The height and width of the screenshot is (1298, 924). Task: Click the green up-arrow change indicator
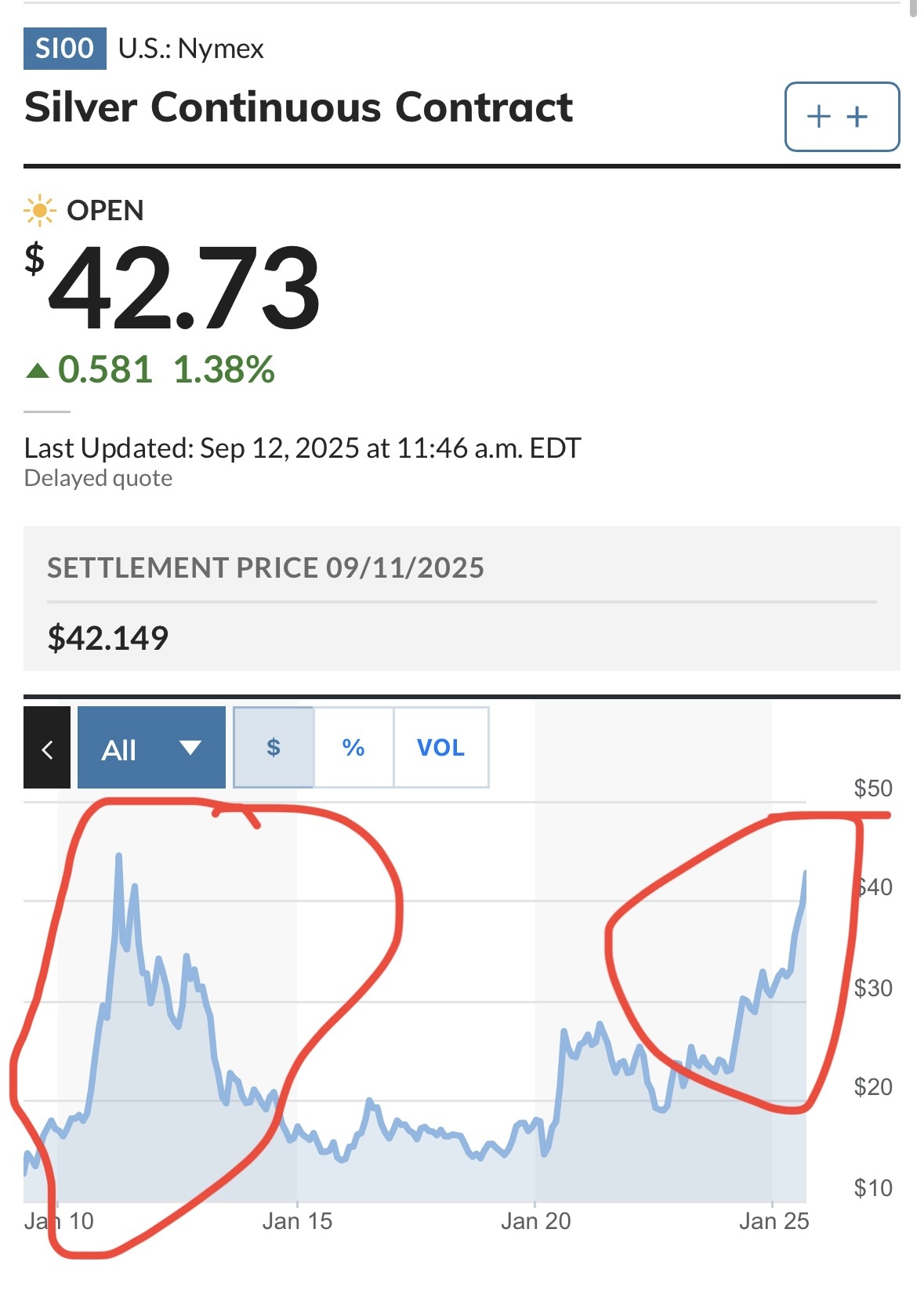pos(37,370)
